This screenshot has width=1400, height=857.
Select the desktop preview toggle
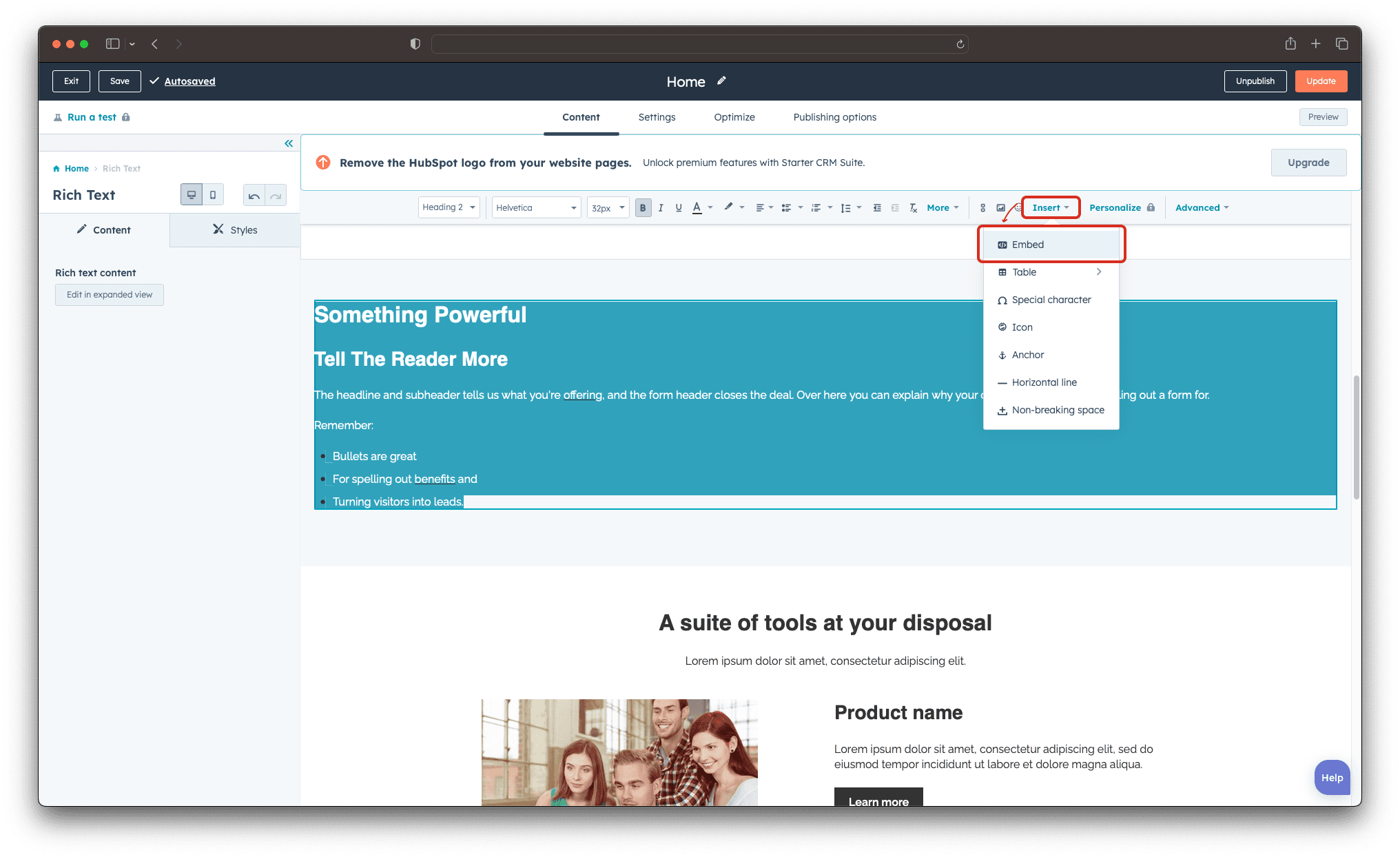click(x=192, y=194)
